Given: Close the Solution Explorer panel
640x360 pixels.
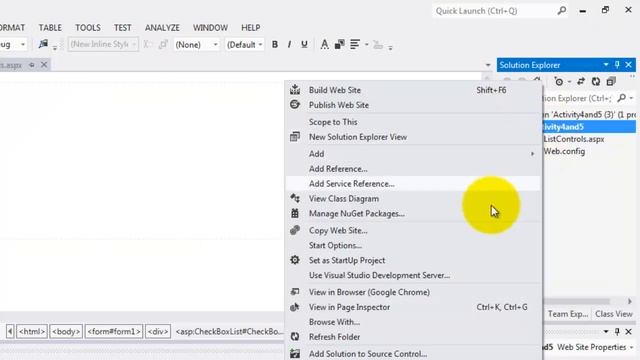Looking at the screenshot, I should pyautogui.click(x=629, y=65).
